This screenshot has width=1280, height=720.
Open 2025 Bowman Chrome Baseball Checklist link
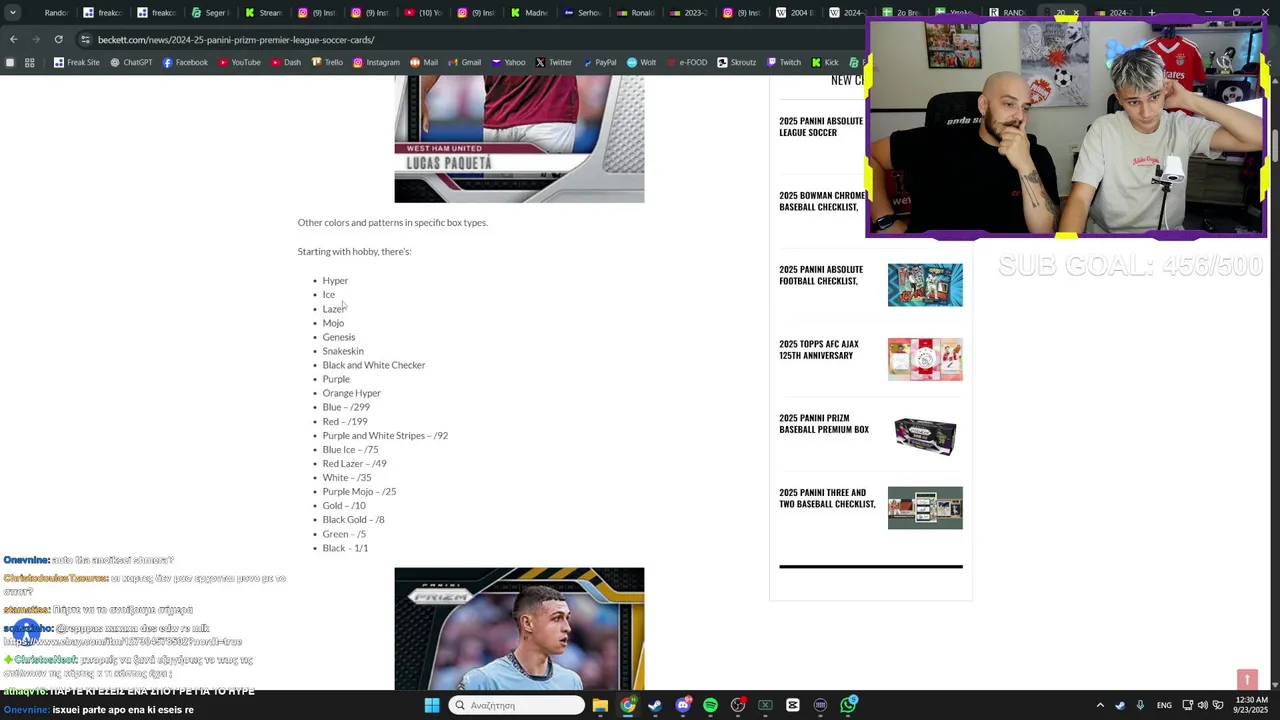click(822, 201)
